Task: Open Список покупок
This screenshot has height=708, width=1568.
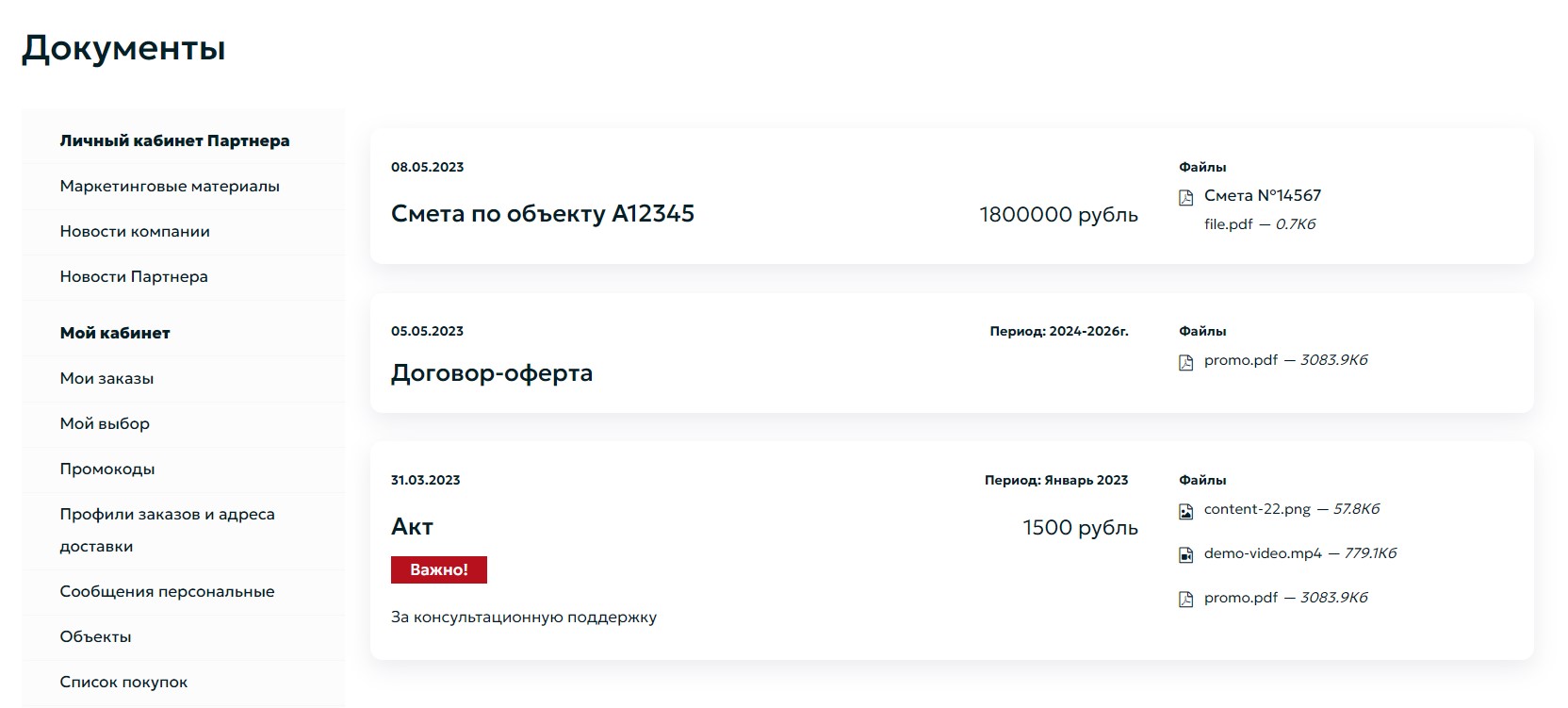Action: (123, 681)
